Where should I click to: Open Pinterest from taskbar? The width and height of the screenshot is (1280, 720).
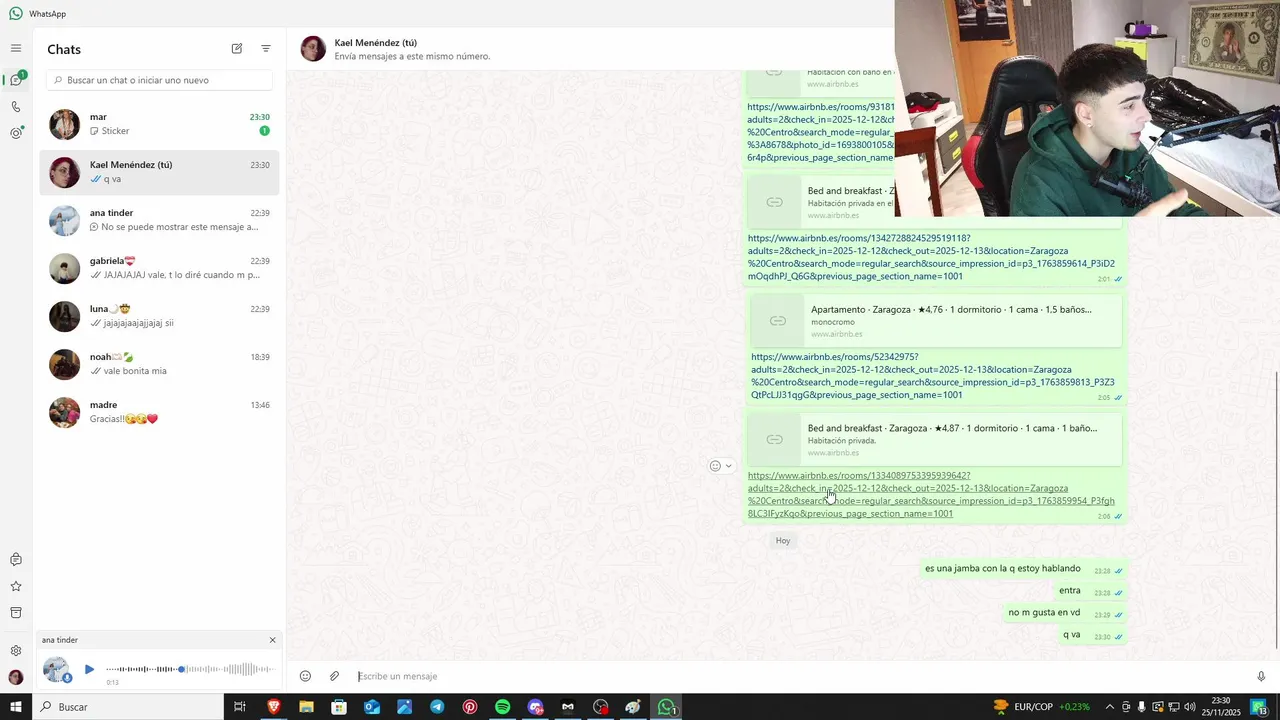click(x=470, y=707)
